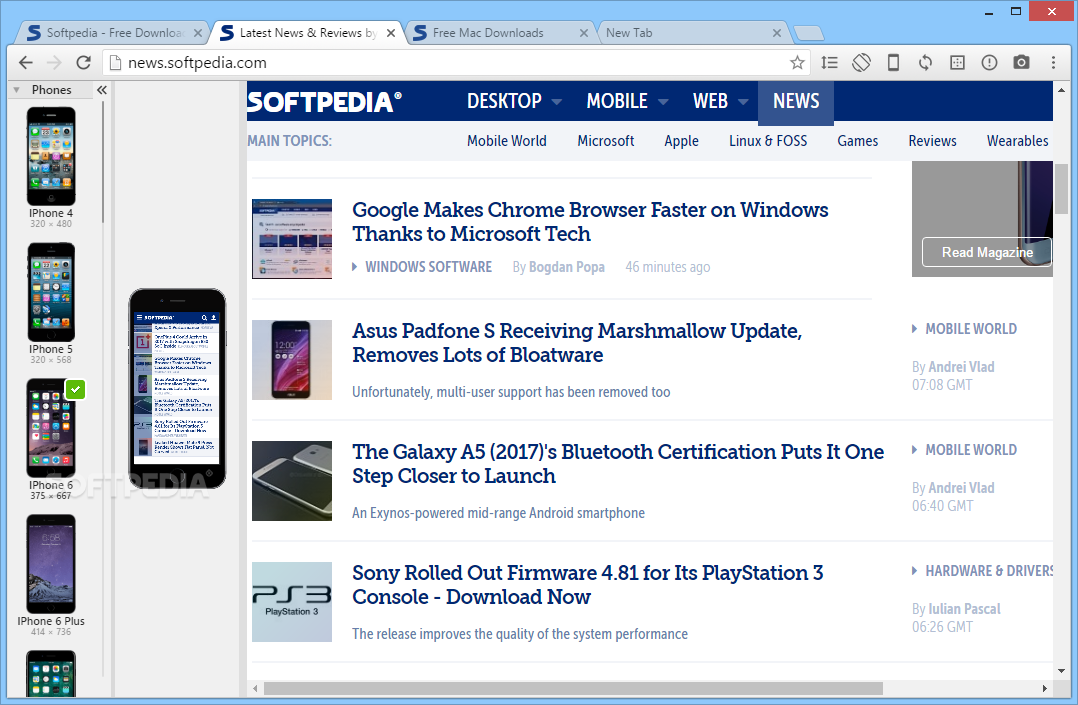Click author Bogdan Popa
Image resolution: width=1078 pixels, height=705 pixels.
point(566,267)
